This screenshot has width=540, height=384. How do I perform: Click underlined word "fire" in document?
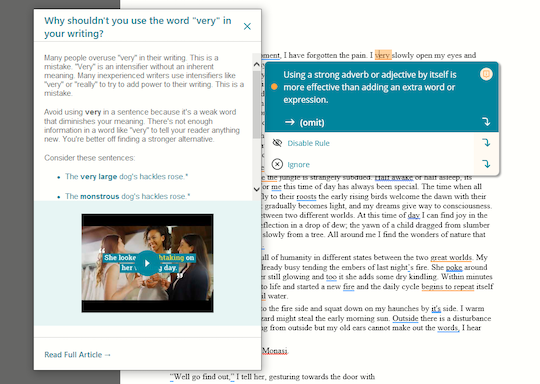pos(349,287)
